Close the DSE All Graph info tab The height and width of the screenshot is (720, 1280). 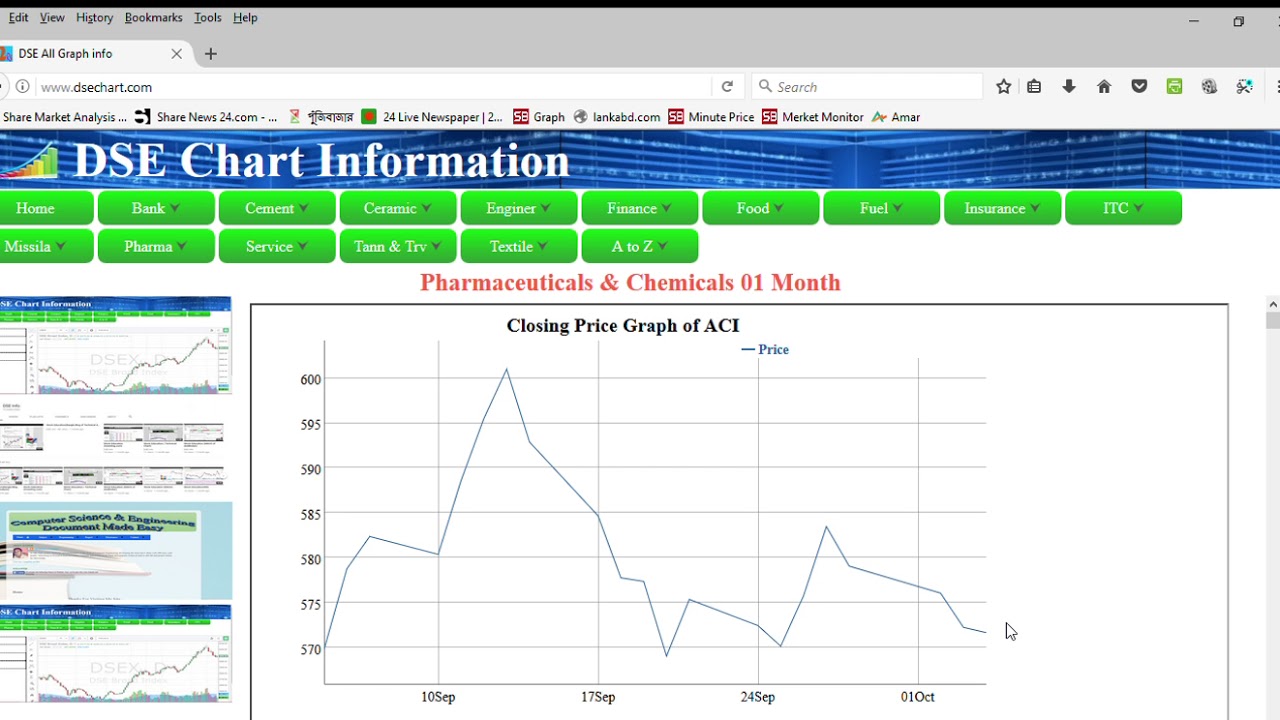point(177,54)
